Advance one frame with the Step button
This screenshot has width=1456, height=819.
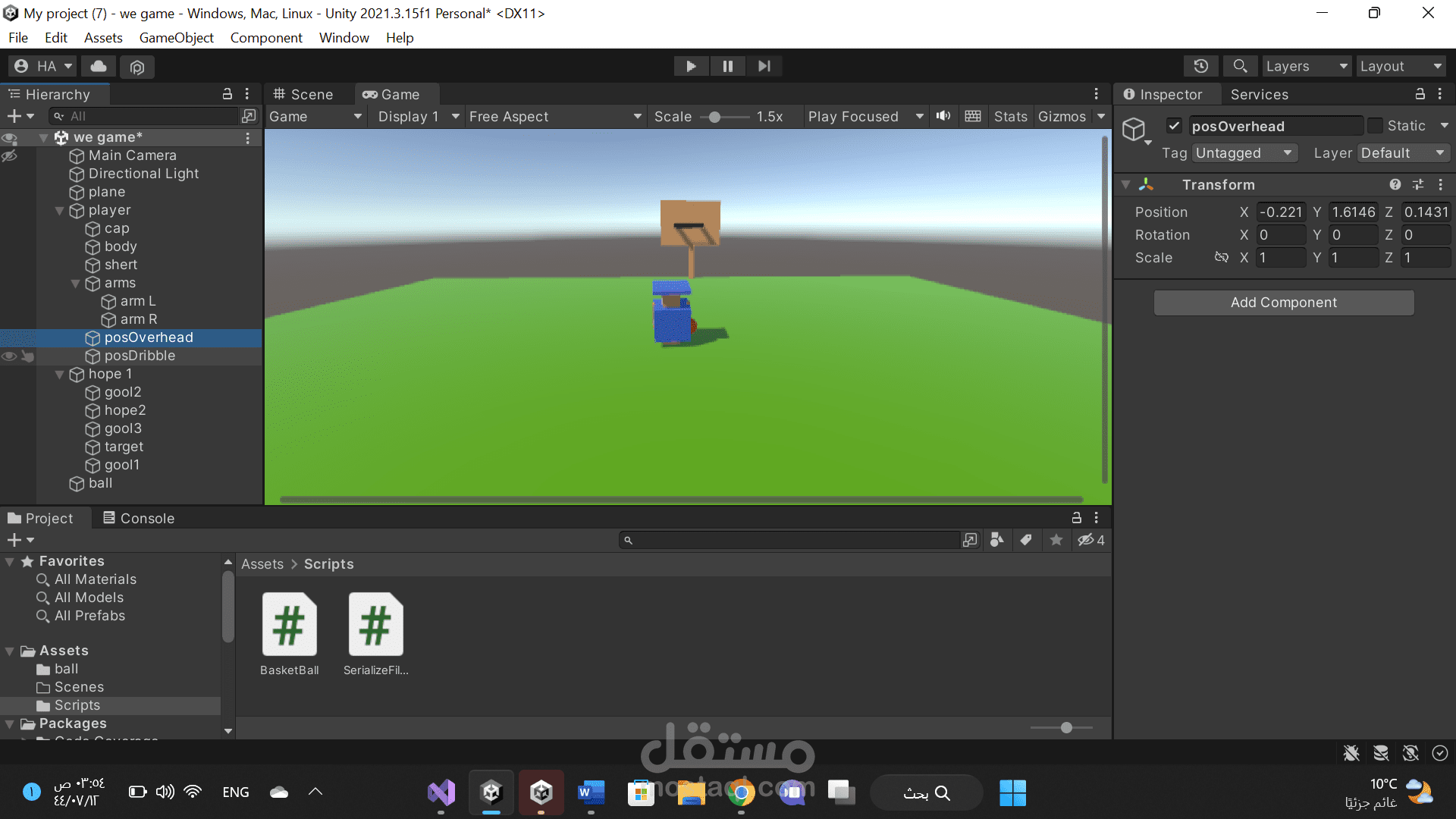pyautogui.click(x=764, y=66)
